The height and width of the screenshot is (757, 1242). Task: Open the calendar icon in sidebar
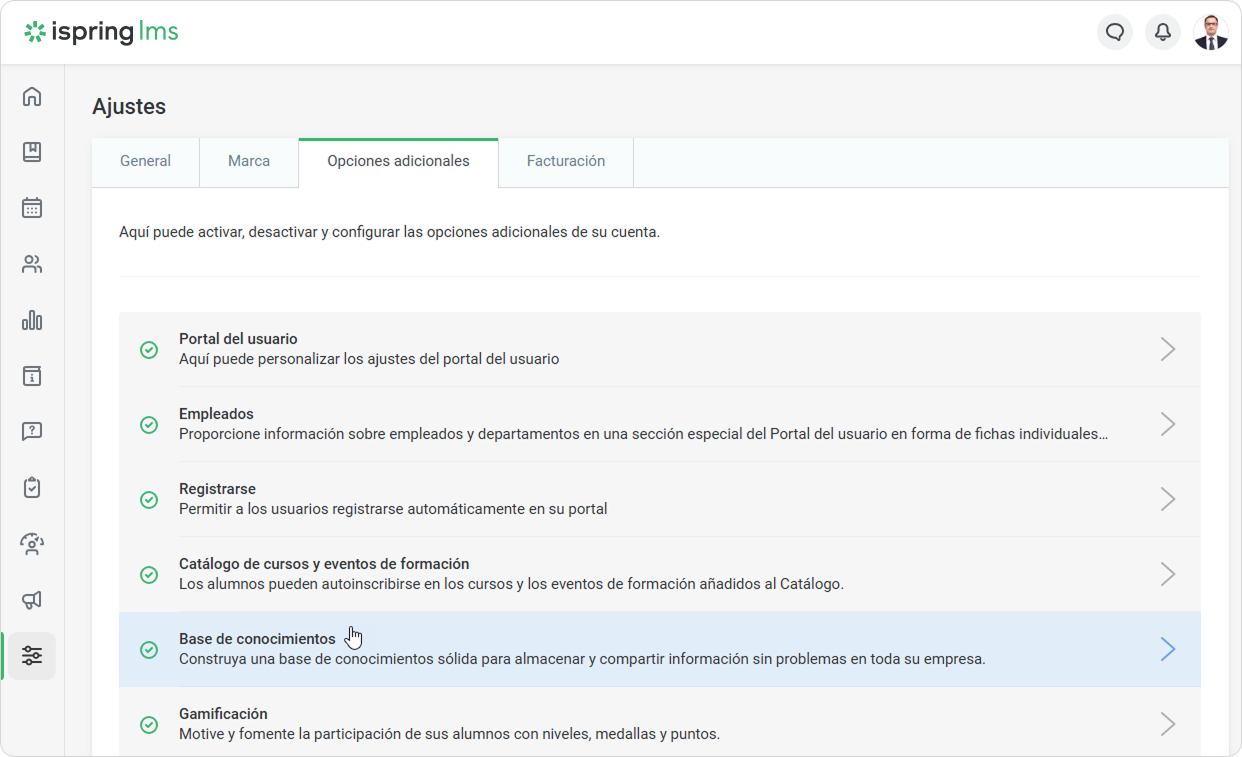point(32,208)
